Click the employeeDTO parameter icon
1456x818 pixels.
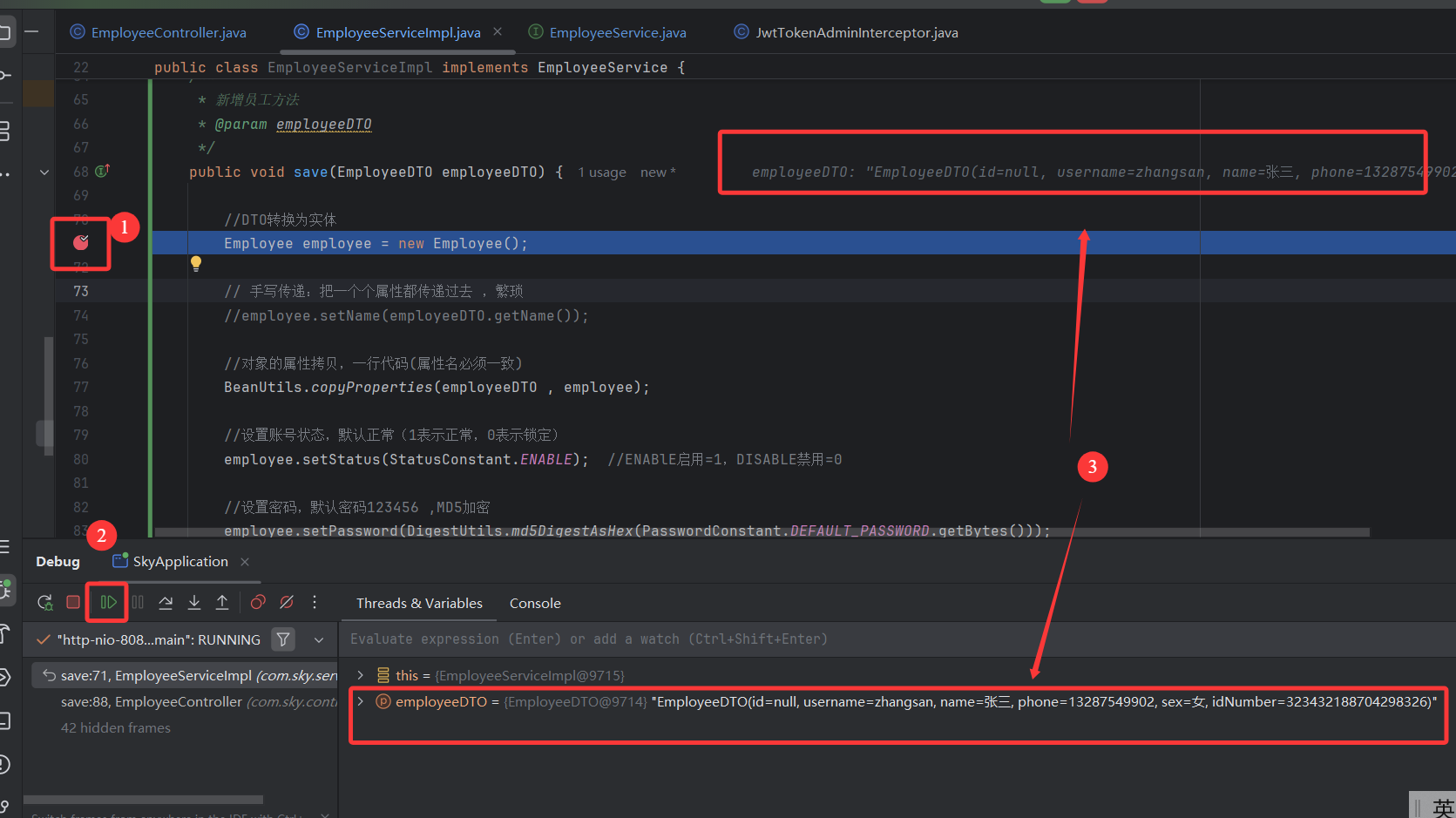383,701
